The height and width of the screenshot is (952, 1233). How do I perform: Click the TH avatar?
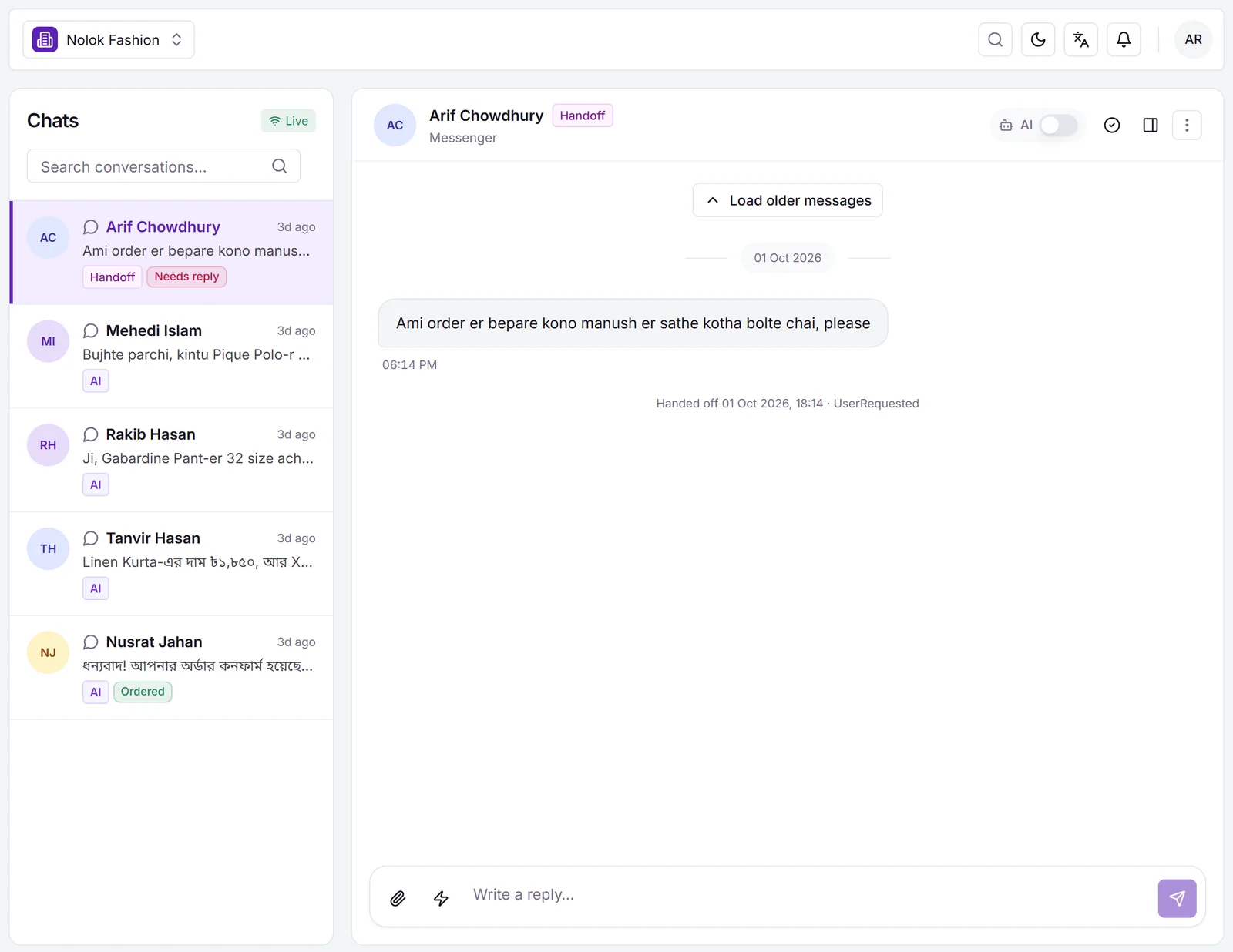point(48,549)
